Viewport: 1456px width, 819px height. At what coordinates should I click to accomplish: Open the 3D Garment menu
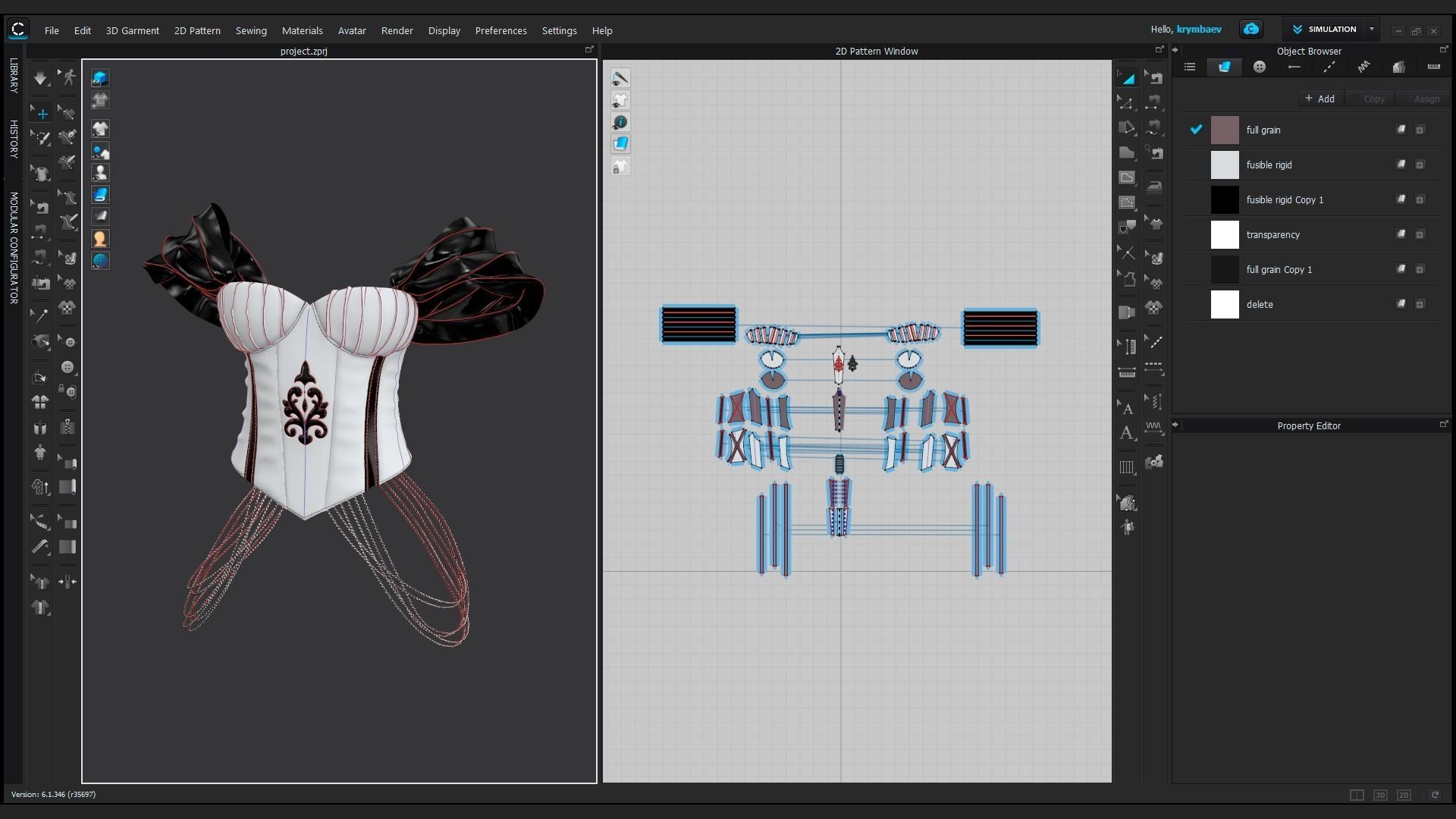coord(133,30)
